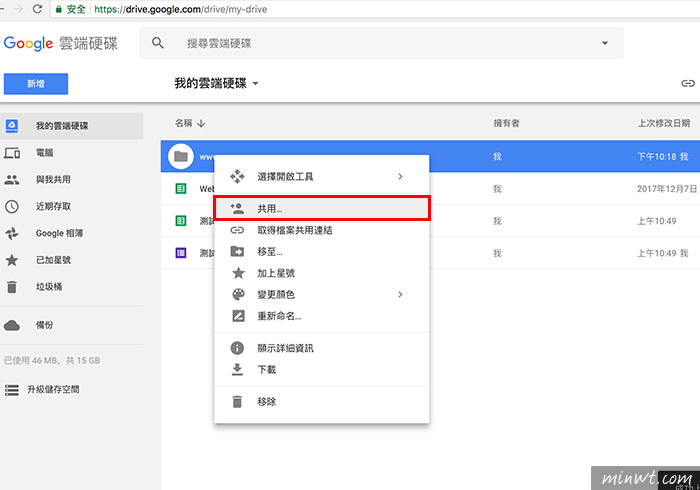Choose 選擇開啟工具 from context menu
Viewport: 700px width, 490px height.
click(x=321, y=177)
